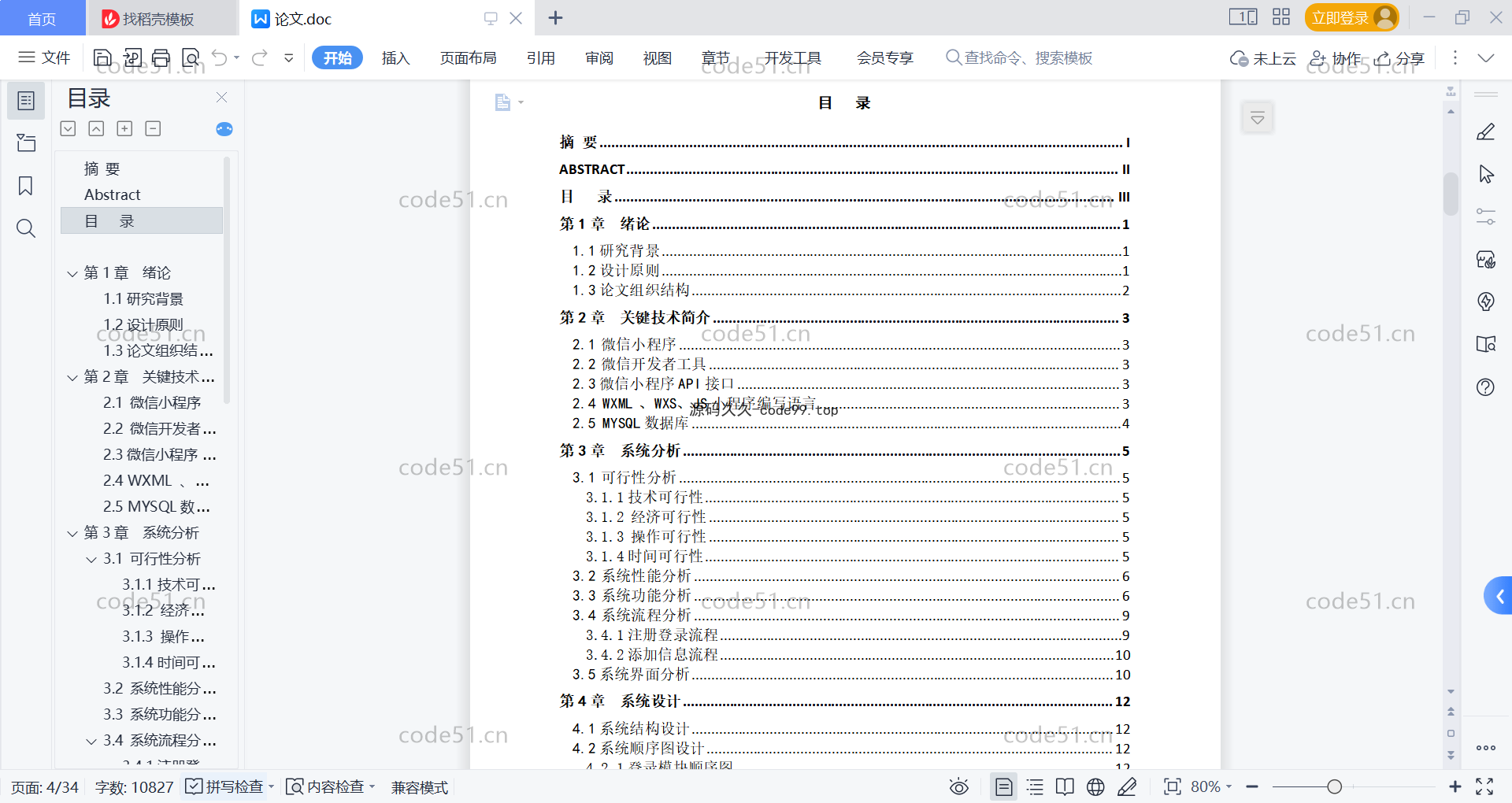Viewport: 1512px width, 803px height.
Task: Click the minus icon in the 目录 panel
Action: click(153, 128)
